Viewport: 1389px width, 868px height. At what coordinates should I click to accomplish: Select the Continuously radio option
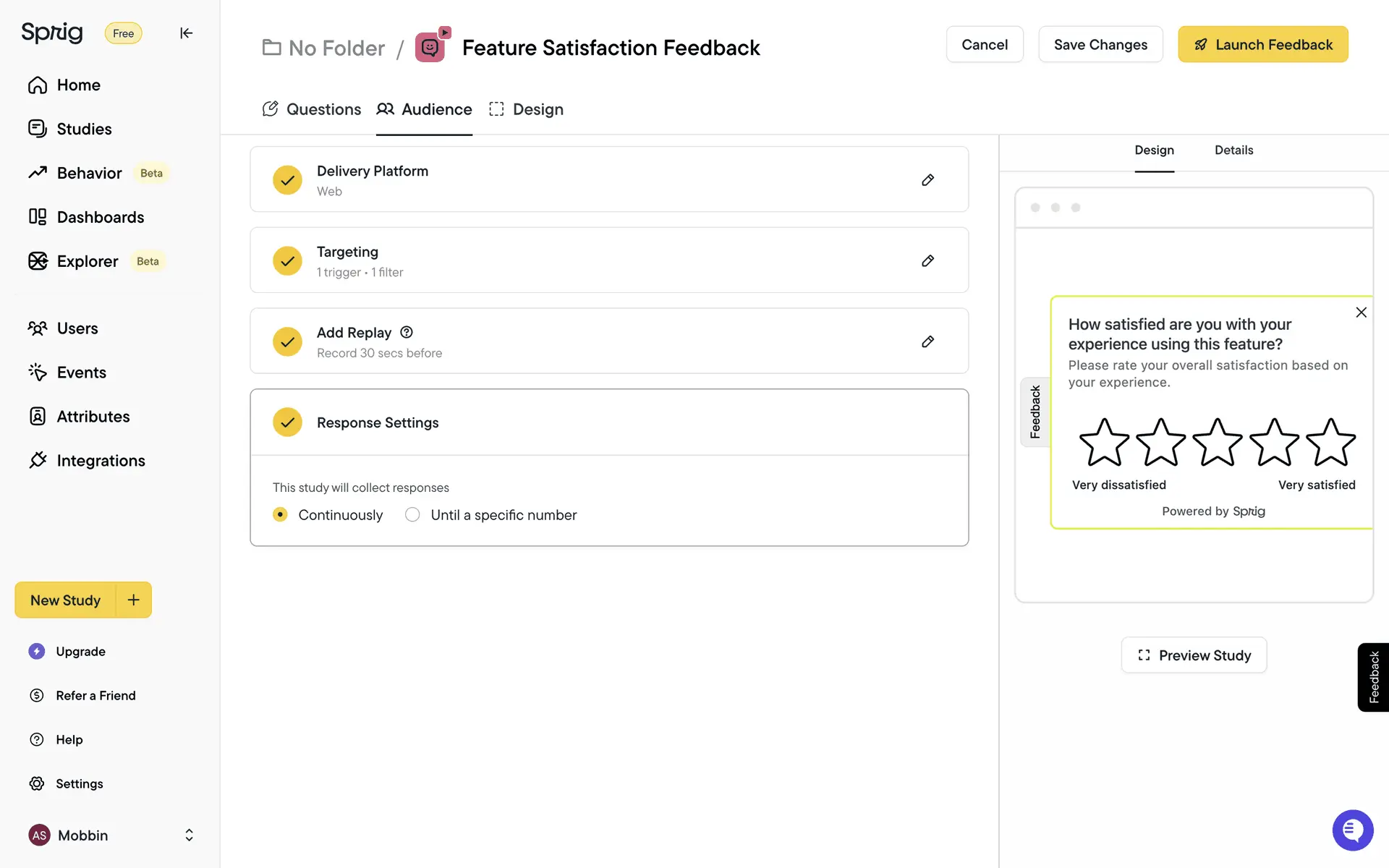(281, 514)
